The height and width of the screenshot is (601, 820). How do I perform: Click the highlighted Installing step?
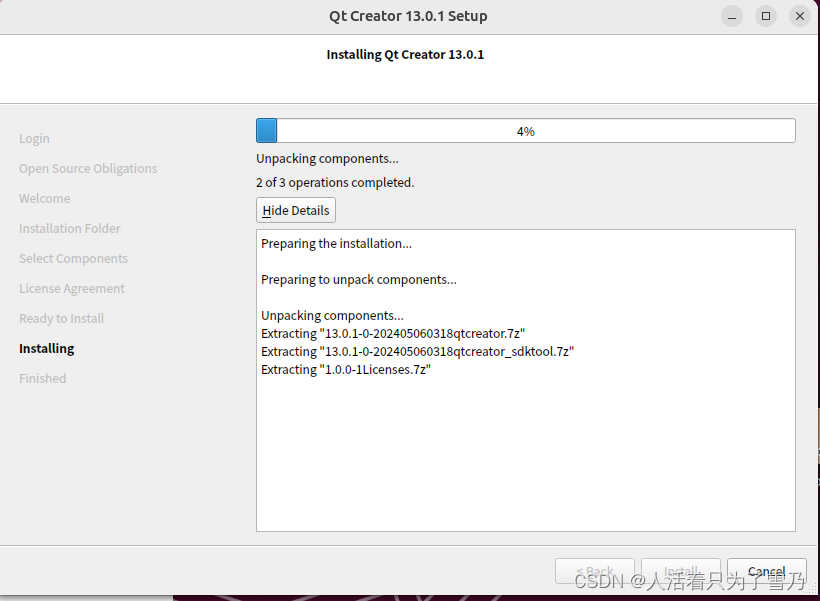pyautogui.click(x=46, y=348)
